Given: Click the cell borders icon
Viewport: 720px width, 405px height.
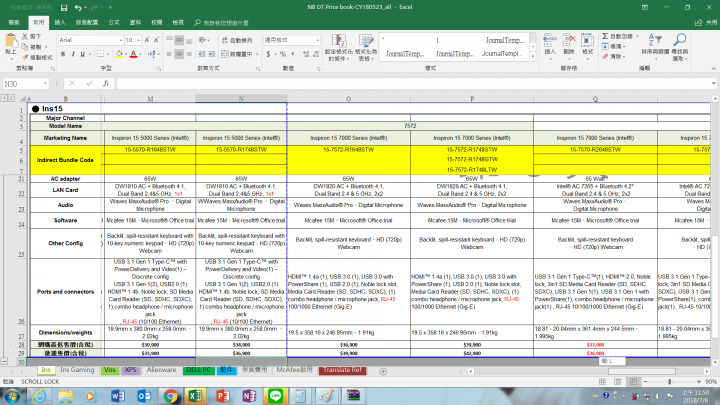Looking at the screenshot, I should point(101,54).
